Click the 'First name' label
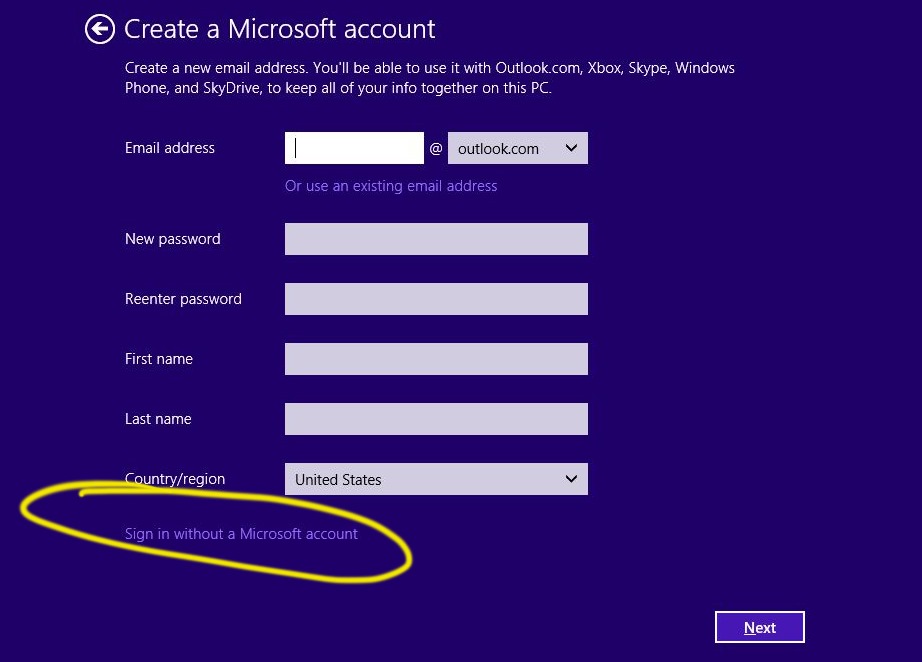The image size is (922, 662). pyautogui.click(x=159, y=359)
